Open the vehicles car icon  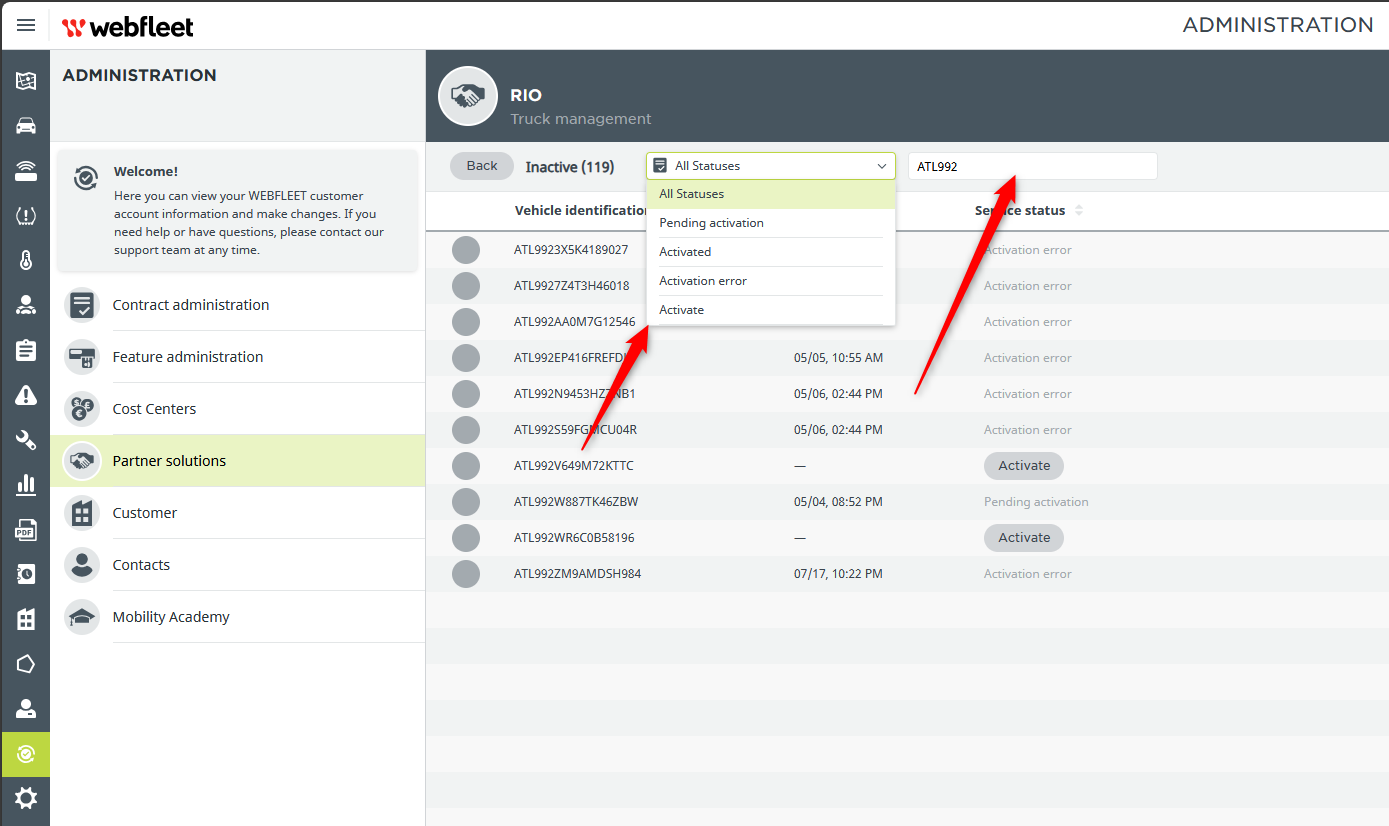point(26,126)
